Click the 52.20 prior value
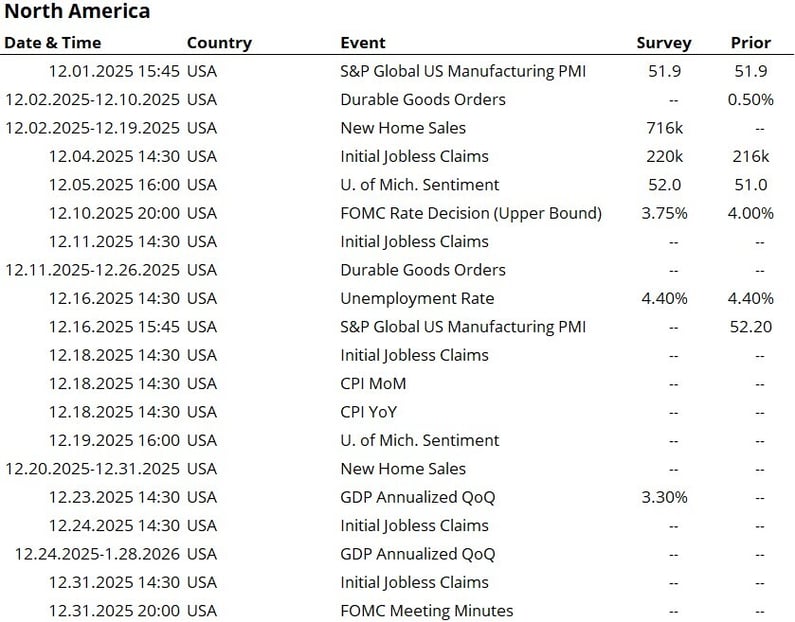 click(x=750, y=326)
